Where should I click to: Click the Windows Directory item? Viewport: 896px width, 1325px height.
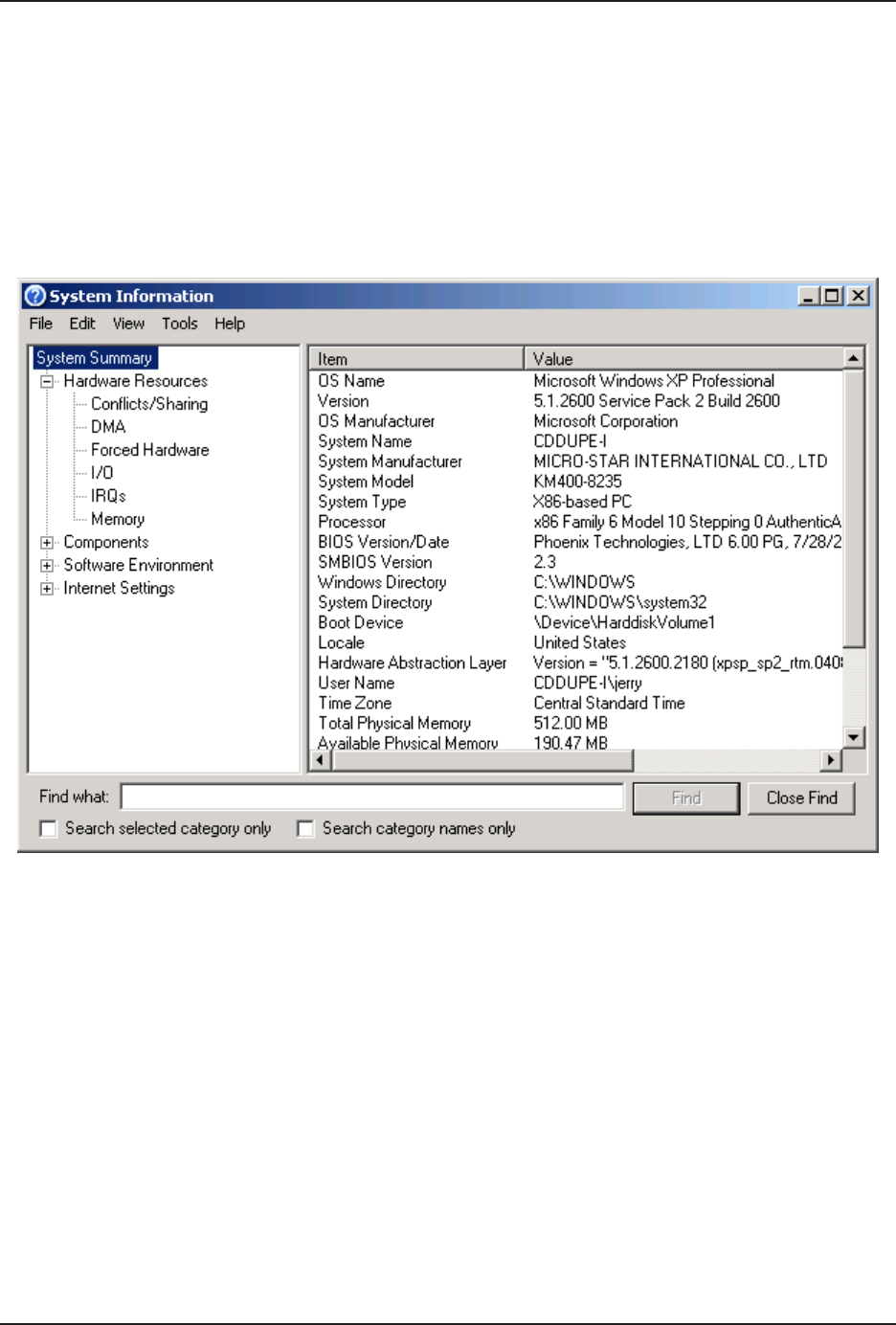(x=382, y=582)
